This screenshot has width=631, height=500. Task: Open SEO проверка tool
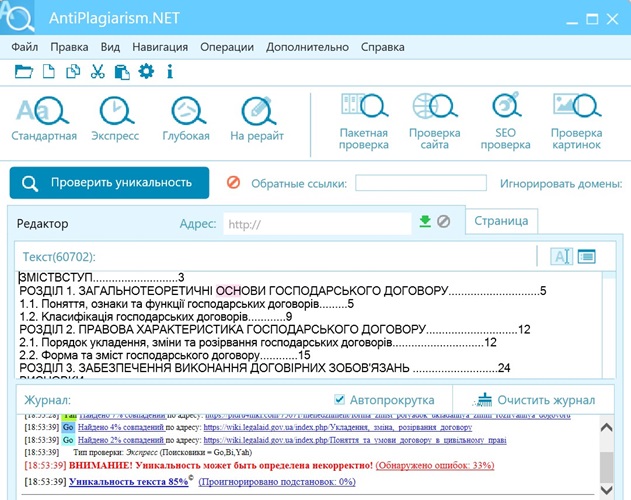[505, 122]
